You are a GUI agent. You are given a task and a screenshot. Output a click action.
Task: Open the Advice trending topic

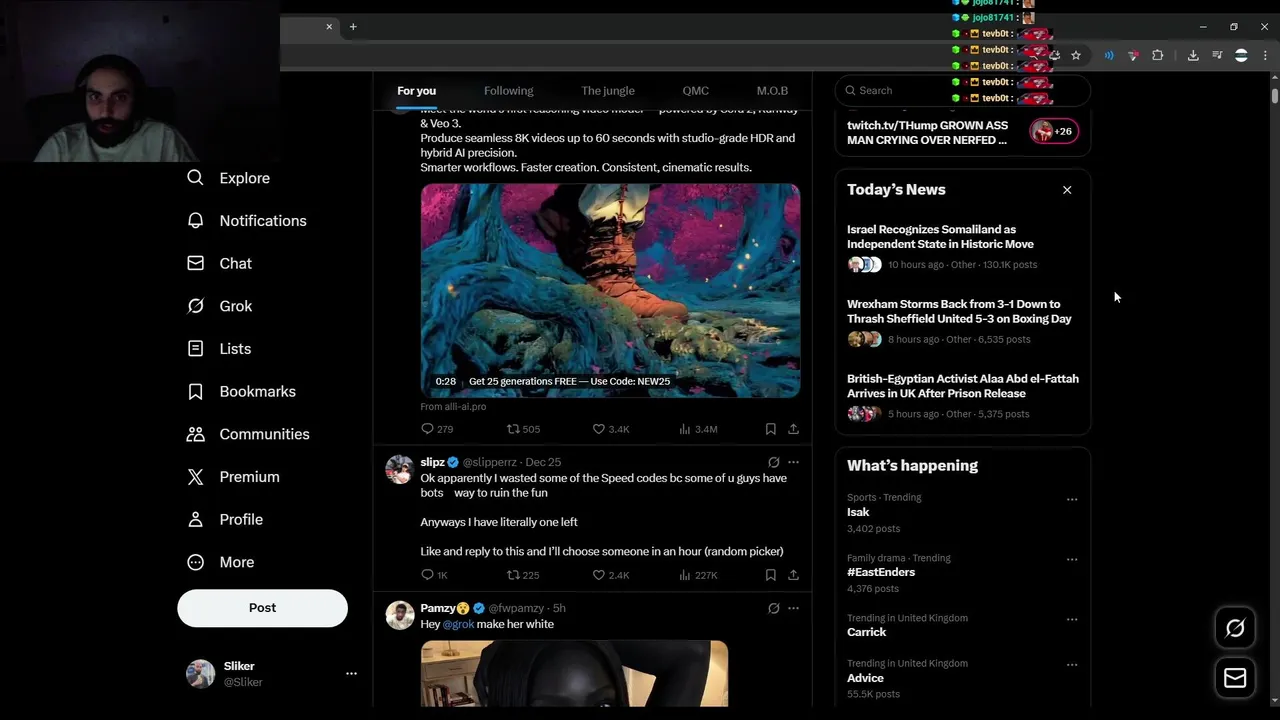pos(865,678)
